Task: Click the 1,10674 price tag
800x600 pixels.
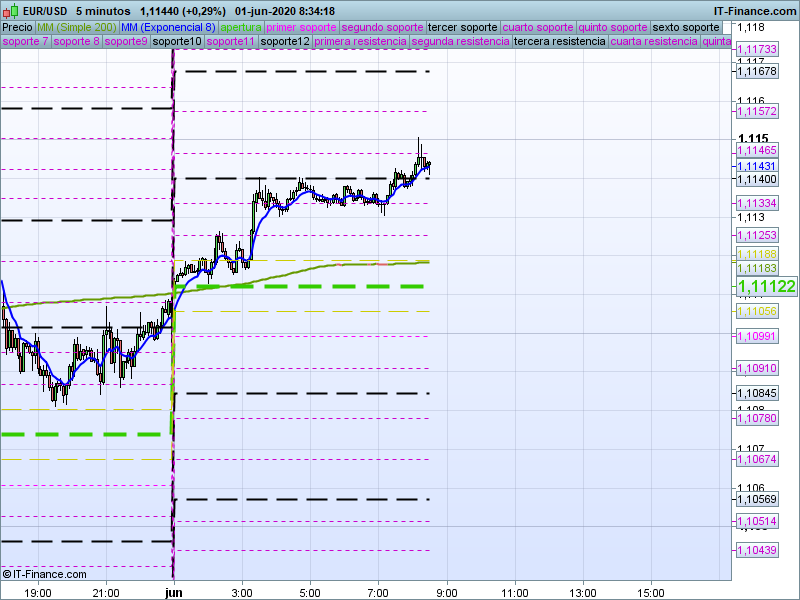Action: click(x=757, y=459)
